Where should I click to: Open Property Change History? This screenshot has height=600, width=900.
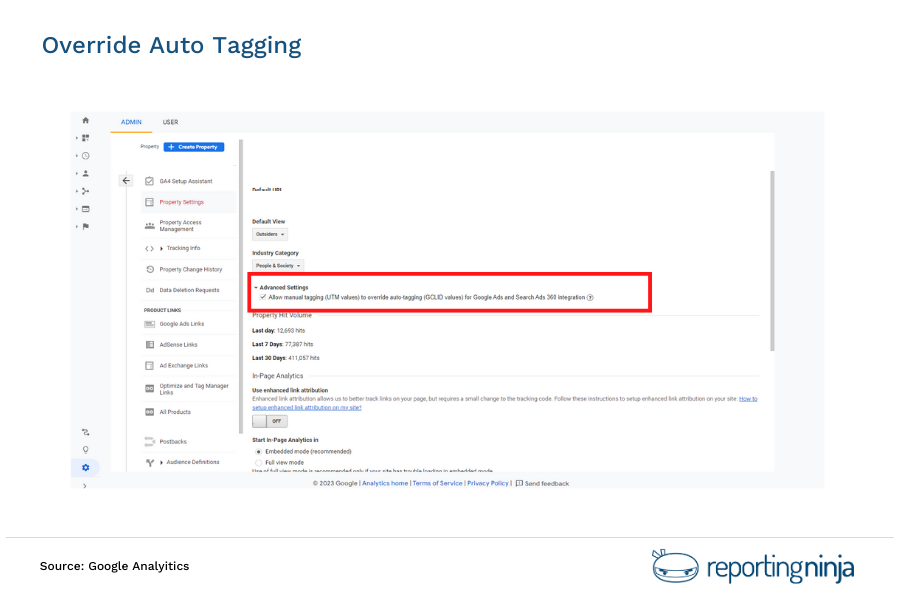click(192, 269)
